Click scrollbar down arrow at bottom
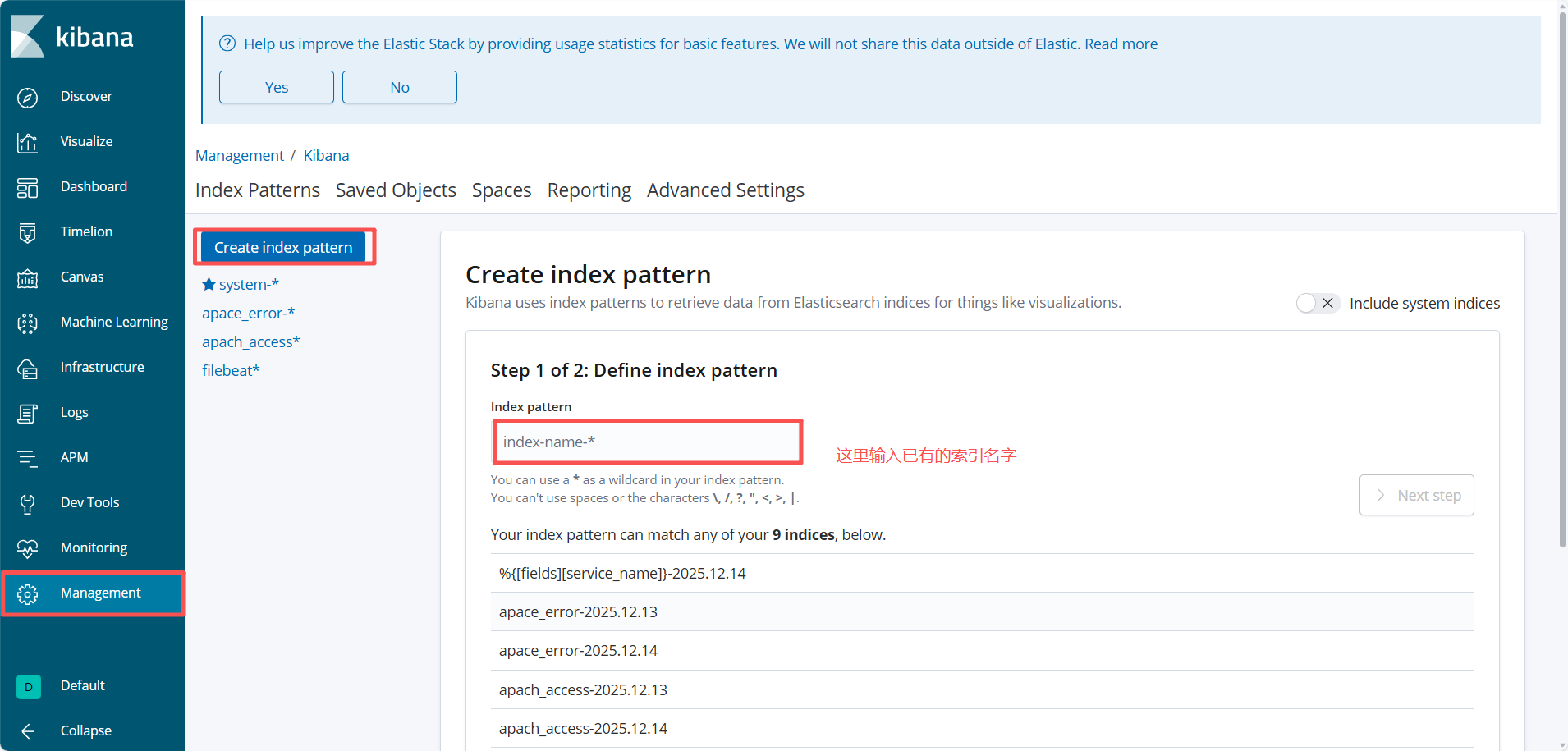 pyautogui.click(x=1562, y=744)
